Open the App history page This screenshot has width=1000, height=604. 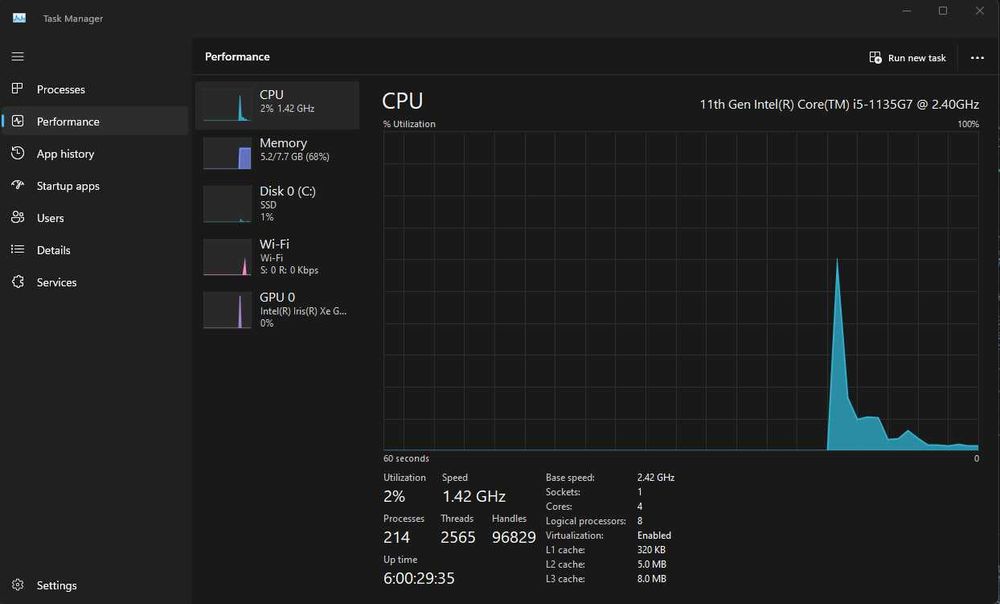65,154
